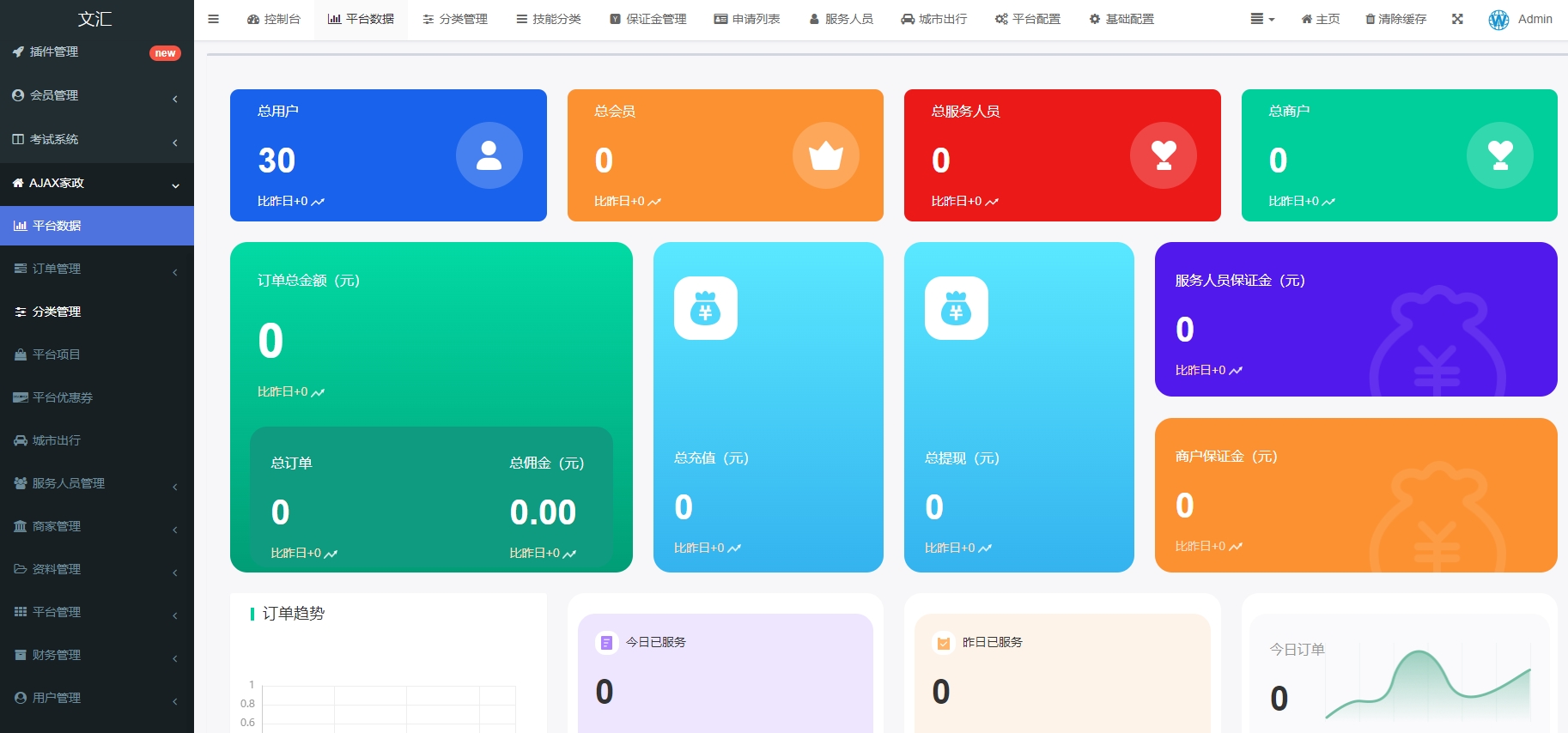Click the home icon next to AJAX家政

click(x=18, y=183)
